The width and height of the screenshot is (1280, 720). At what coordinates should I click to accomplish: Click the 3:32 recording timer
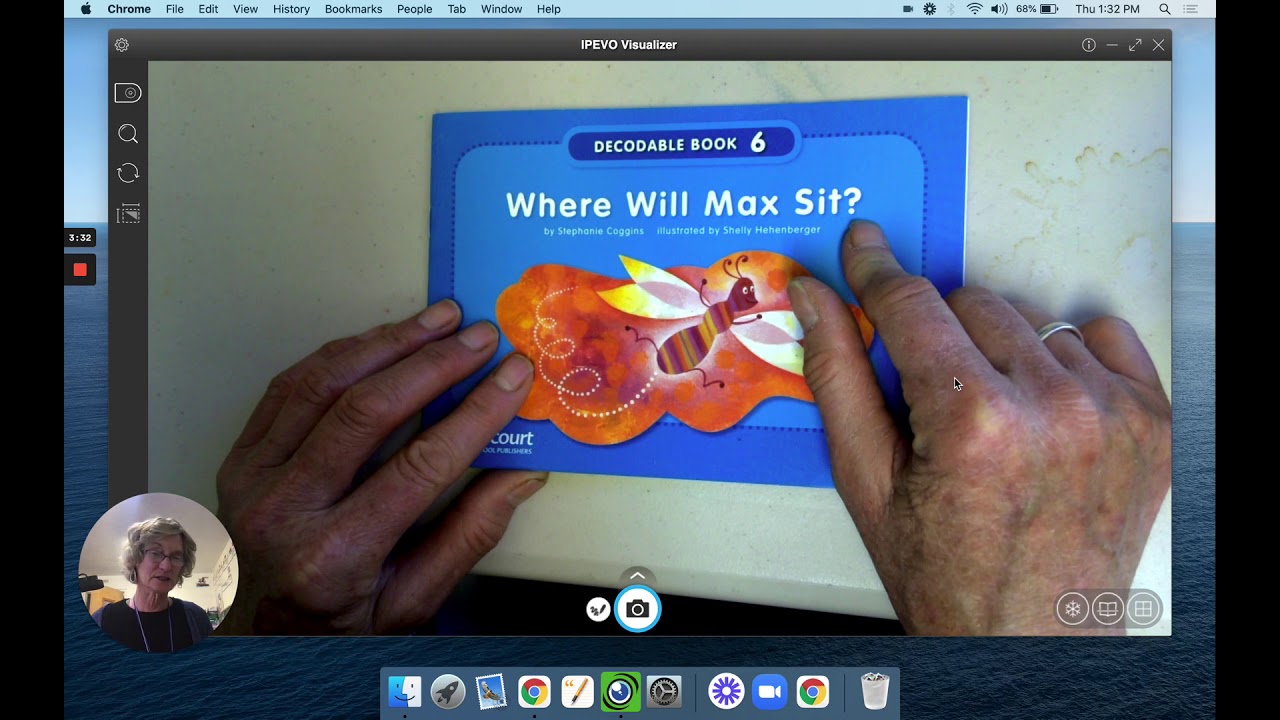(x=80, y=238)
